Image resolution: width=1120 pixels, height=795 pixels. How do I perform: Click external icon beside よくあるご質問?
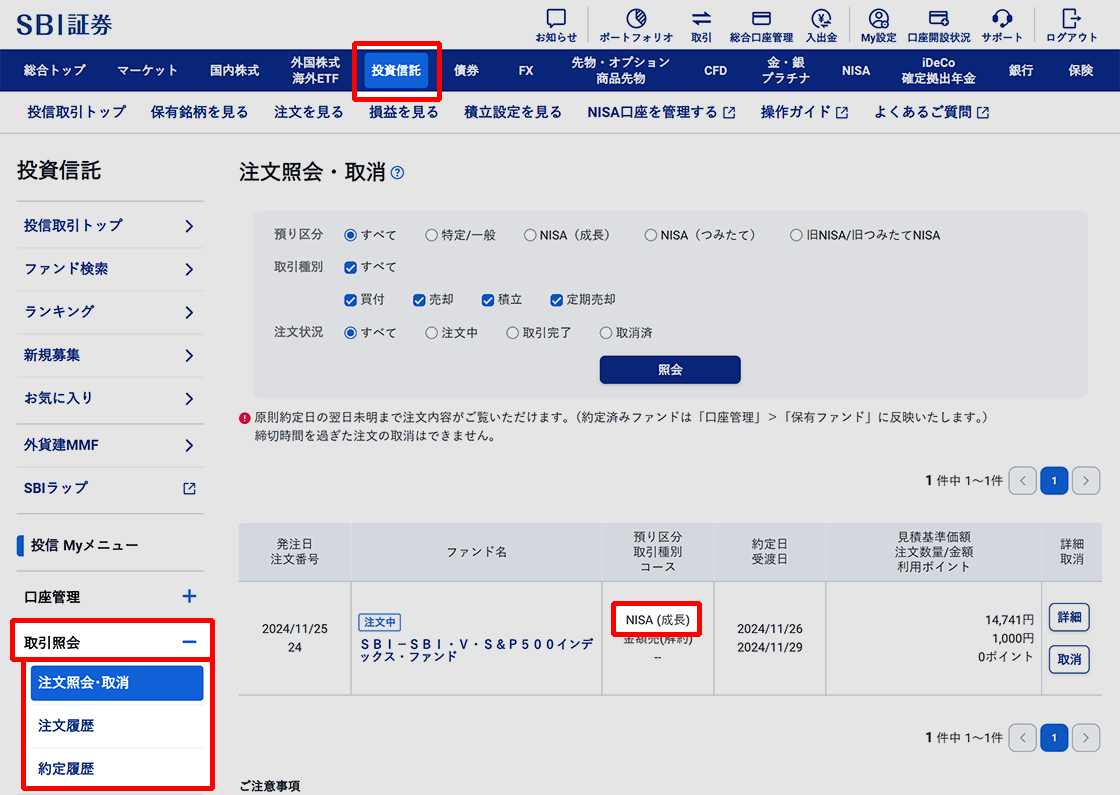click(x=983, y=113)
